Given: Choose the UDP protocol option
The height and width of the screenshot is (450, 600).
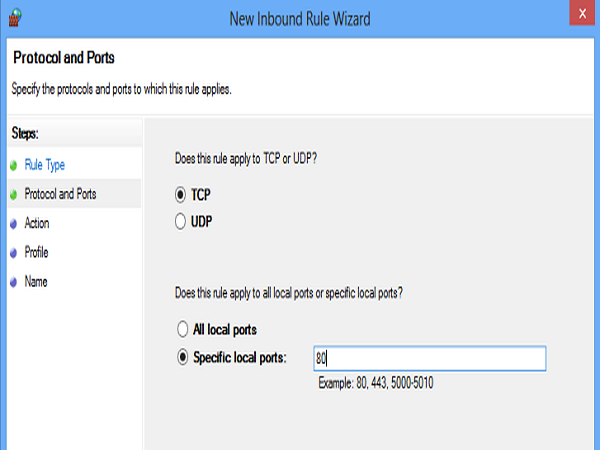Looking at the screenshot, I should 181,220.
